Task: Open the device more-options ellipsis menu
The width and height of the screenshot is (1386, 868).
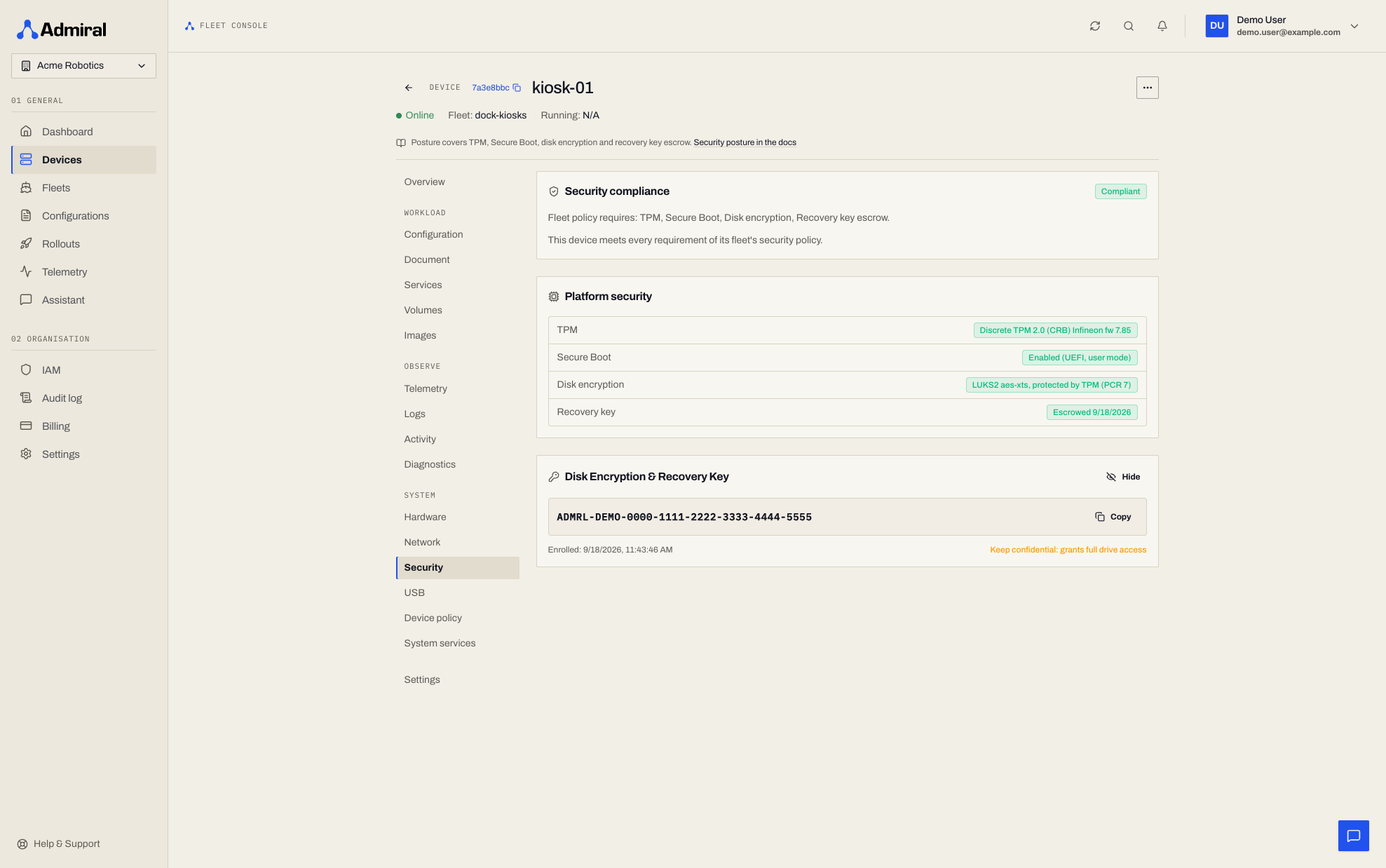Action: tap(1148, 88)
